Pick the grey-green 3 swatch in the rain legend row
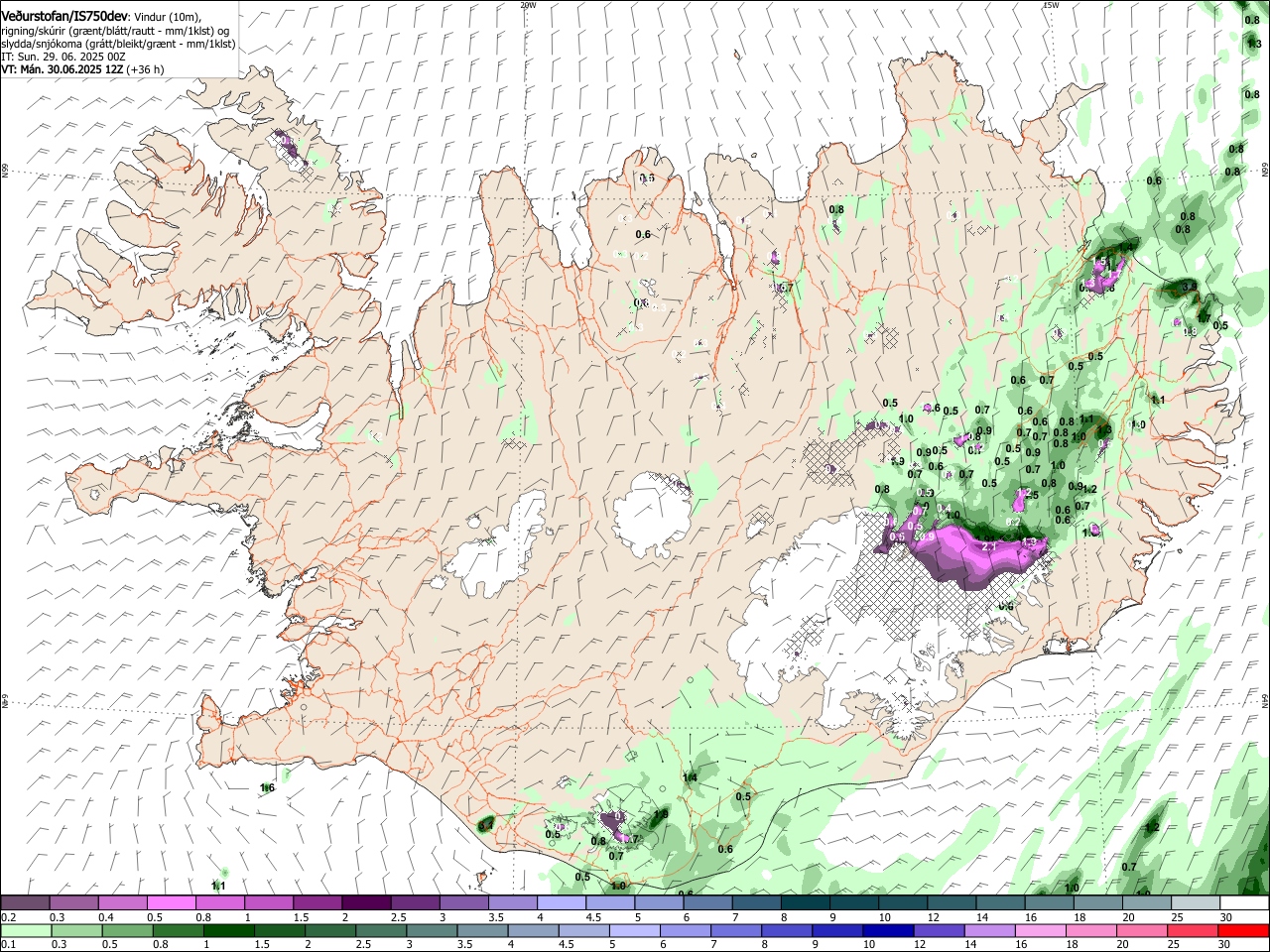This screenshot has height=952, width=1270. coord(431,930)
